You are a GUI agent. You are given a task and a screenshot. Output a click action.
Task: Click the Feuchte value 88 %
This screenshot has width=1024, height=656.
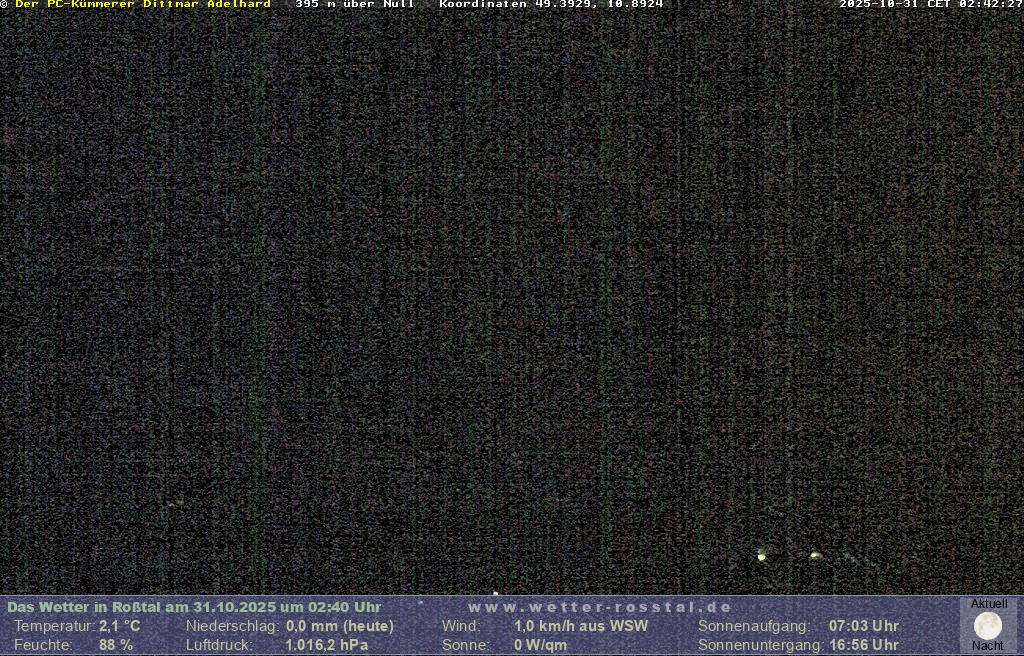coord(115,645)
